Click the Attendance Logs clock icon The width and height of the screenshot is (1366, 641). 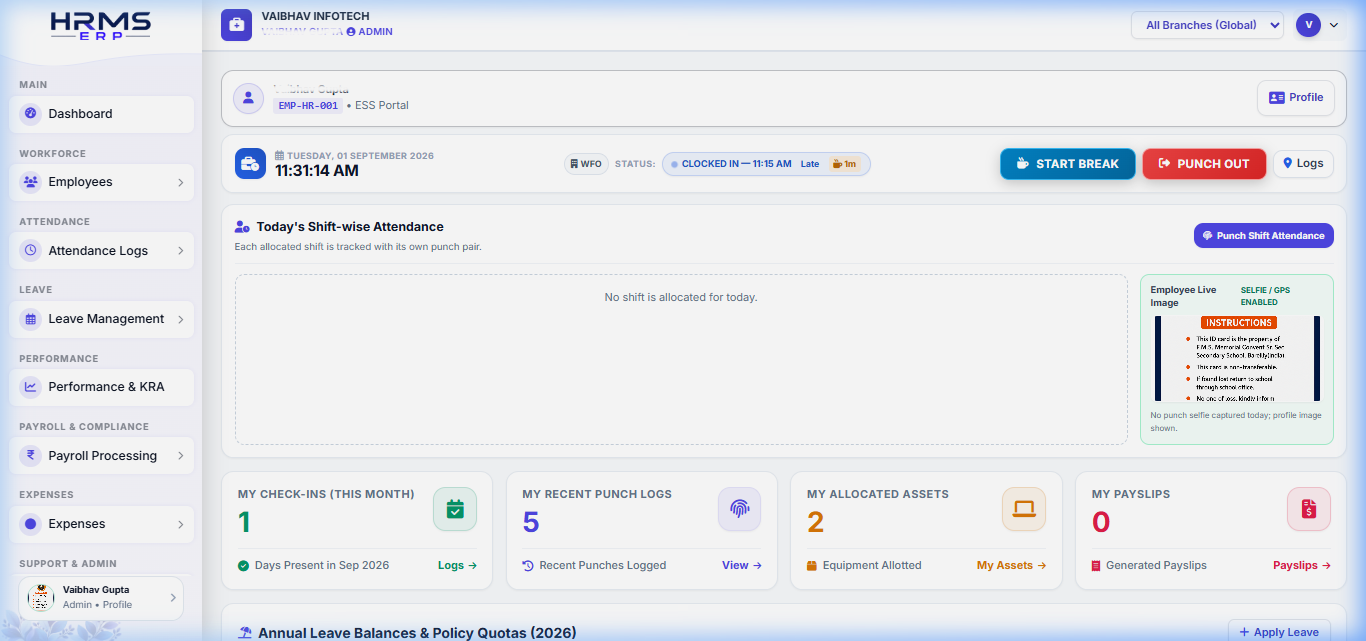[30, 250]
